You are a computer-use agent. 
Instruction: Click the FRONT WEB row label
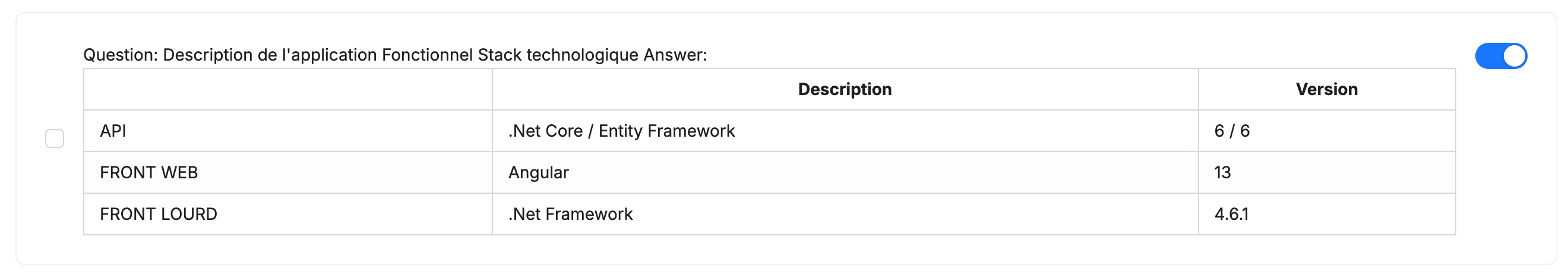point(148,173)
